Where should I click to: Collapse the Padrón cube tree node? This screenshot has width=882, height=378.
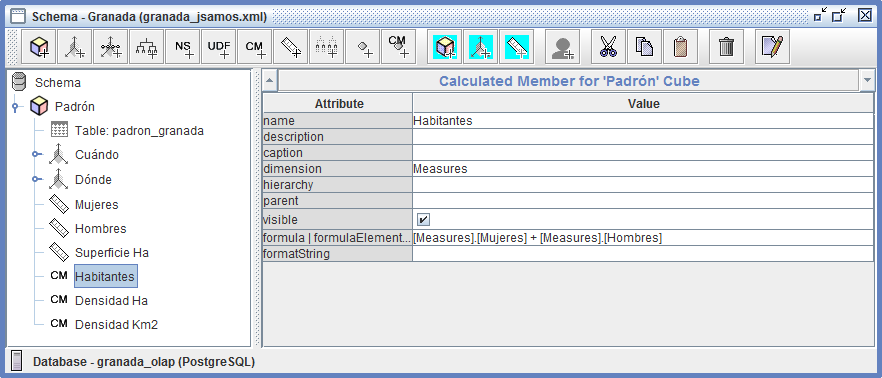15,106
